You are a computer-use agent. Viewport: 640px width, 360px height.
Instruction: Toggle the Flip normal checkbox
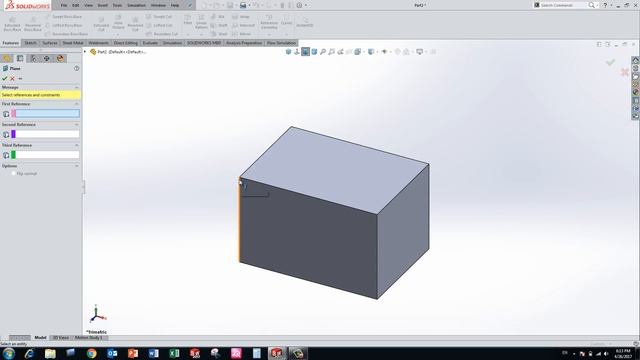coord(13,173)
